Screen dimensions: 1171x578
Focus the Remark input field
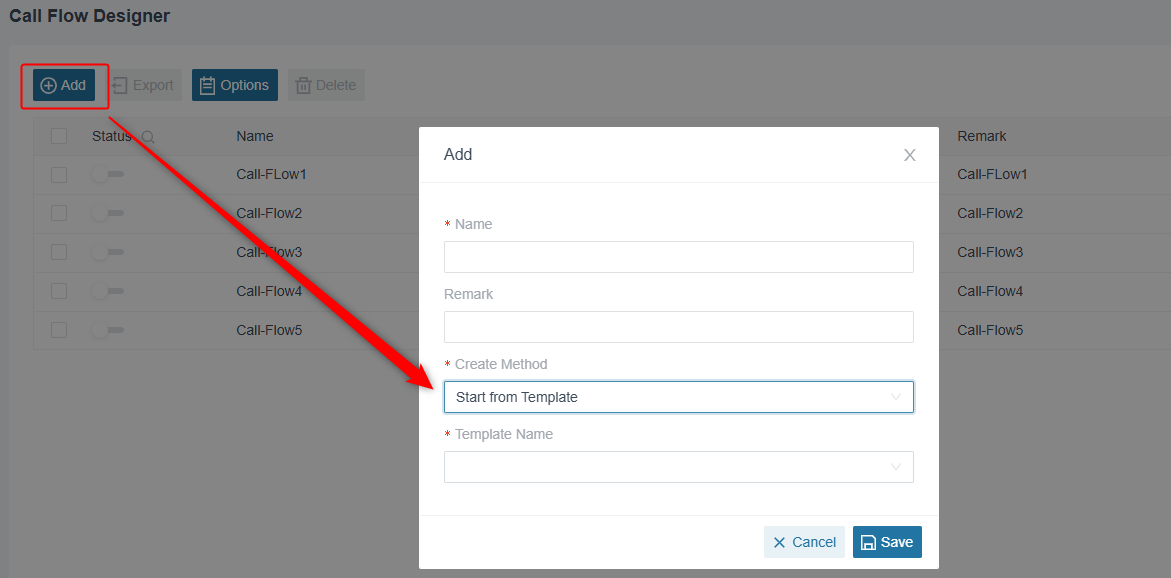point(679,327)
